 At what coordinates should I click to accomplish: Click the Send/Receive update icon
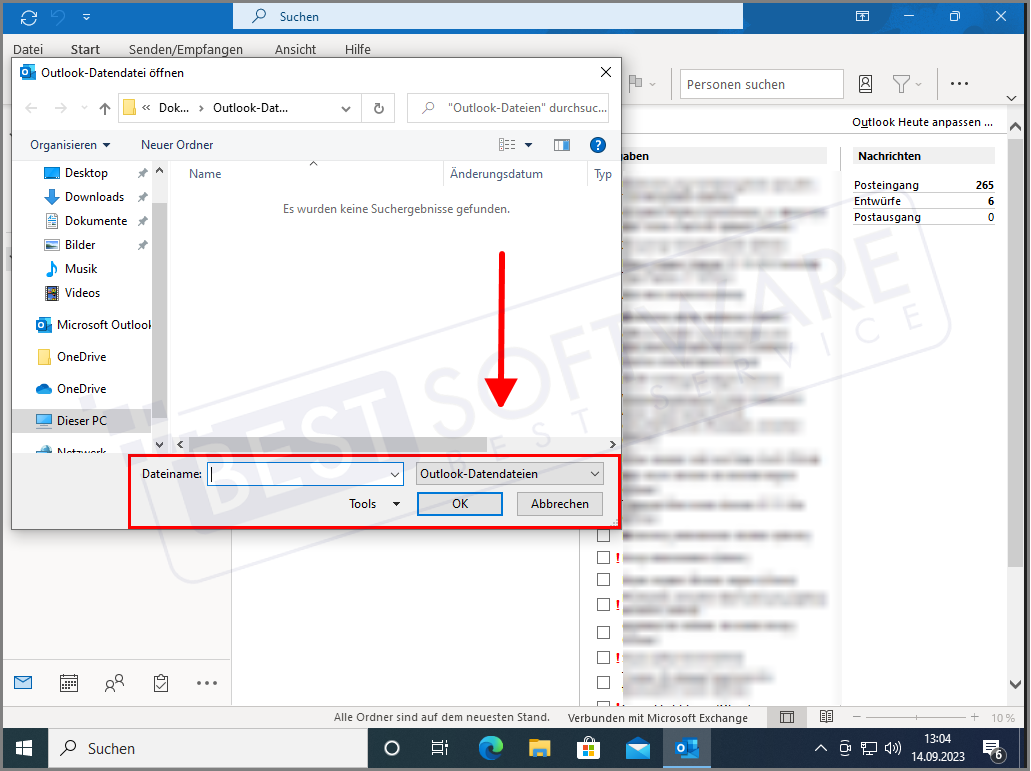[x=28, y=16]
